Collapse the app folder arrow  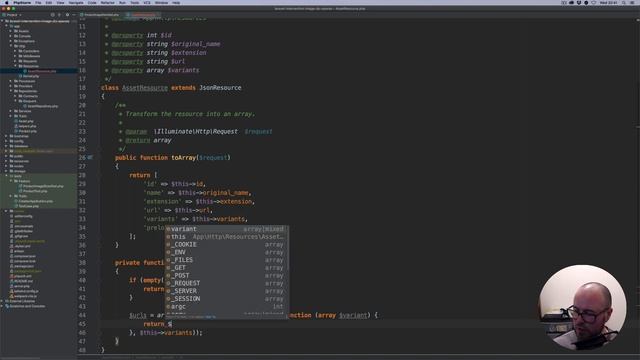(x=7, y=26)
